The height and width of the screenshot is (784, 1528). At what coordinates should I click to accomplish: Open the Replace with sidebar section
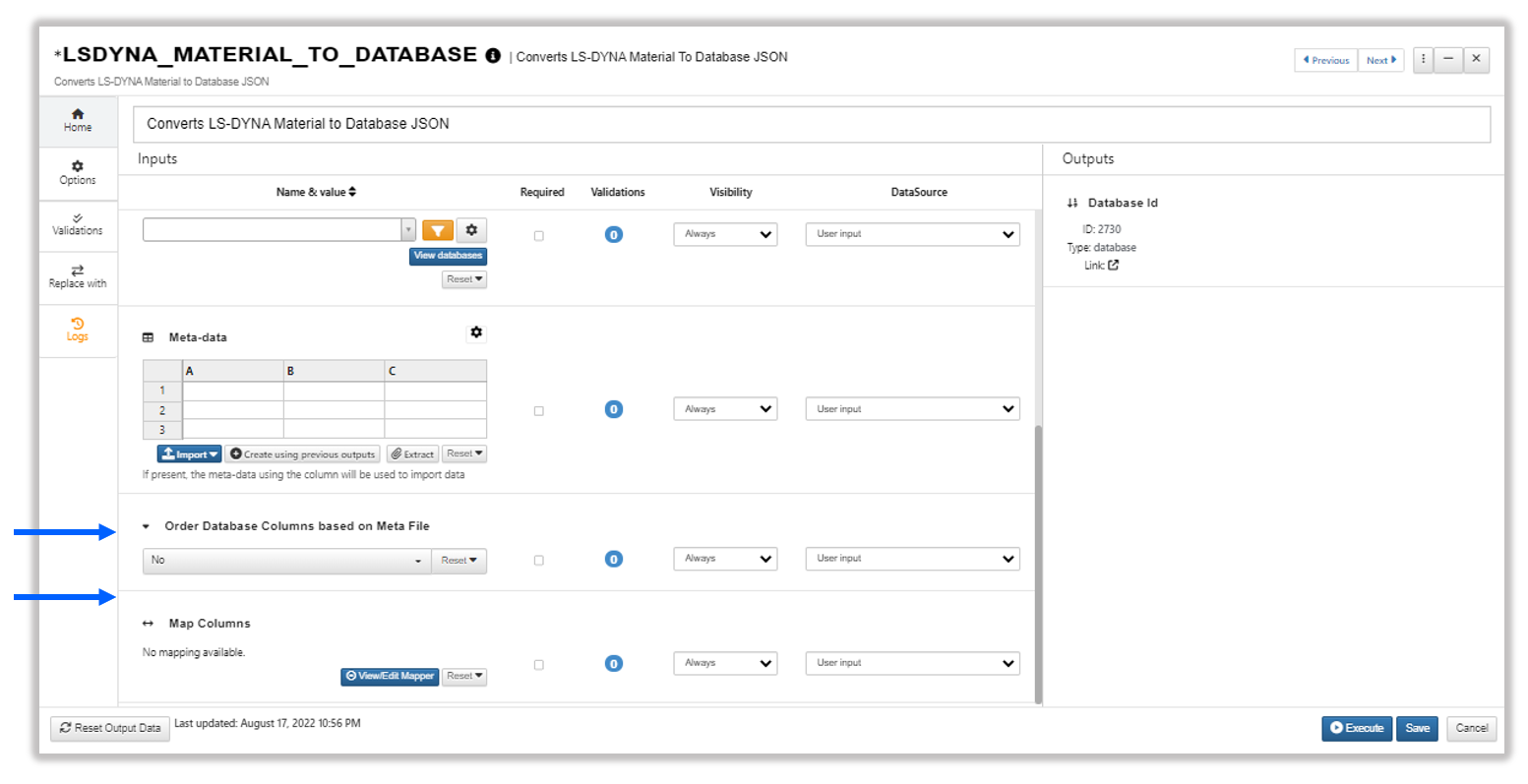click(78, 276)
